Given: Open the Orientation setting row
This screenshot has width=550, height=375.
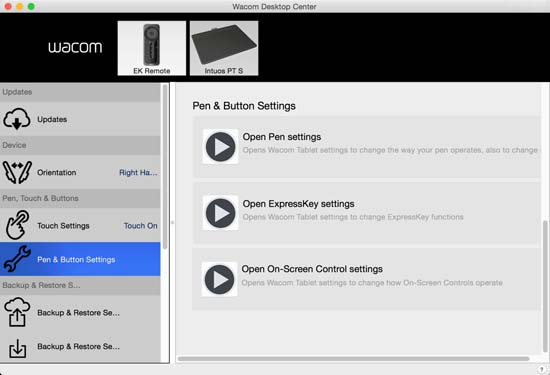Looking at the screenshot, I should coord(80,172).
